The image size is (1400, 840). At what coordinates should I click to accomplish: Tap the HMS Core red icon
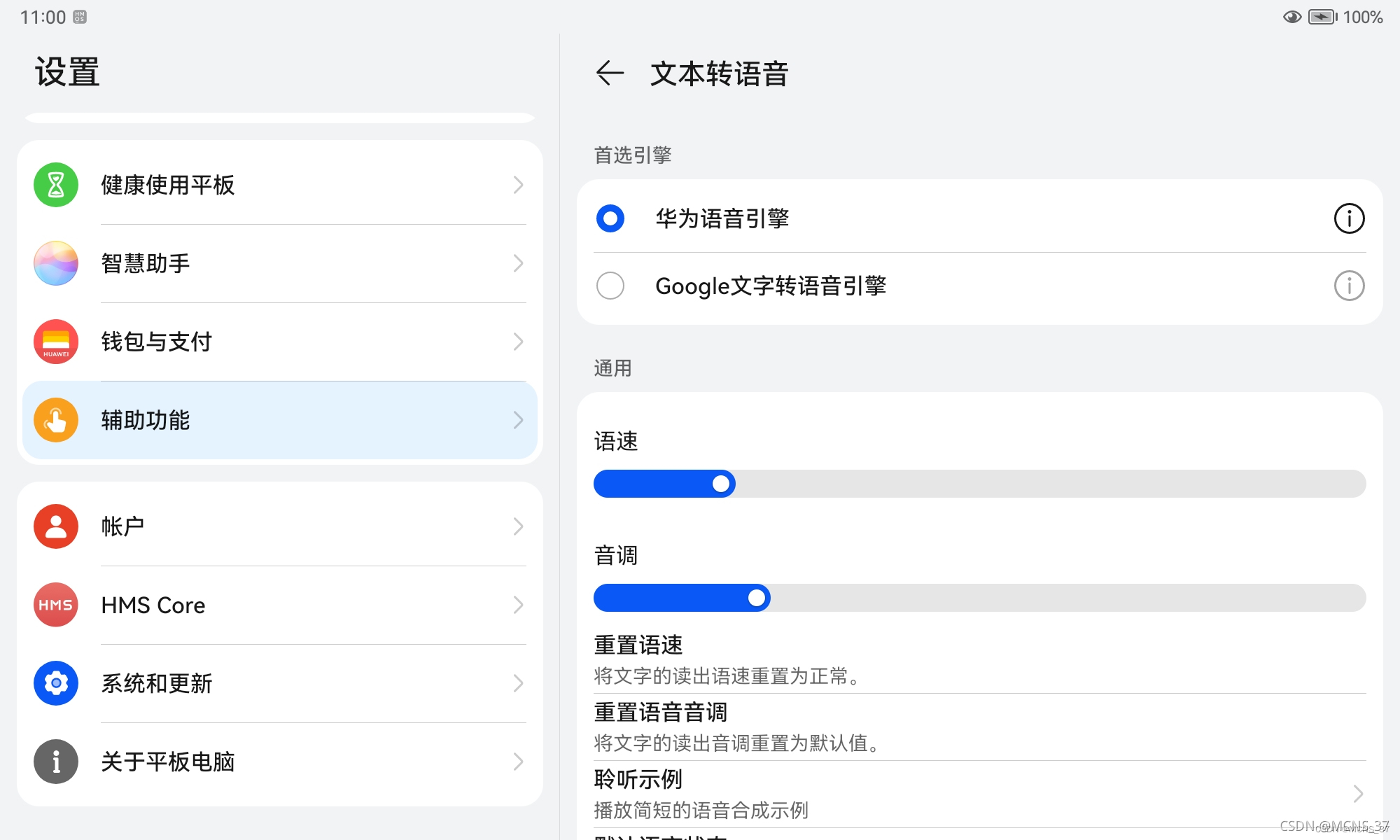point(56,605)
